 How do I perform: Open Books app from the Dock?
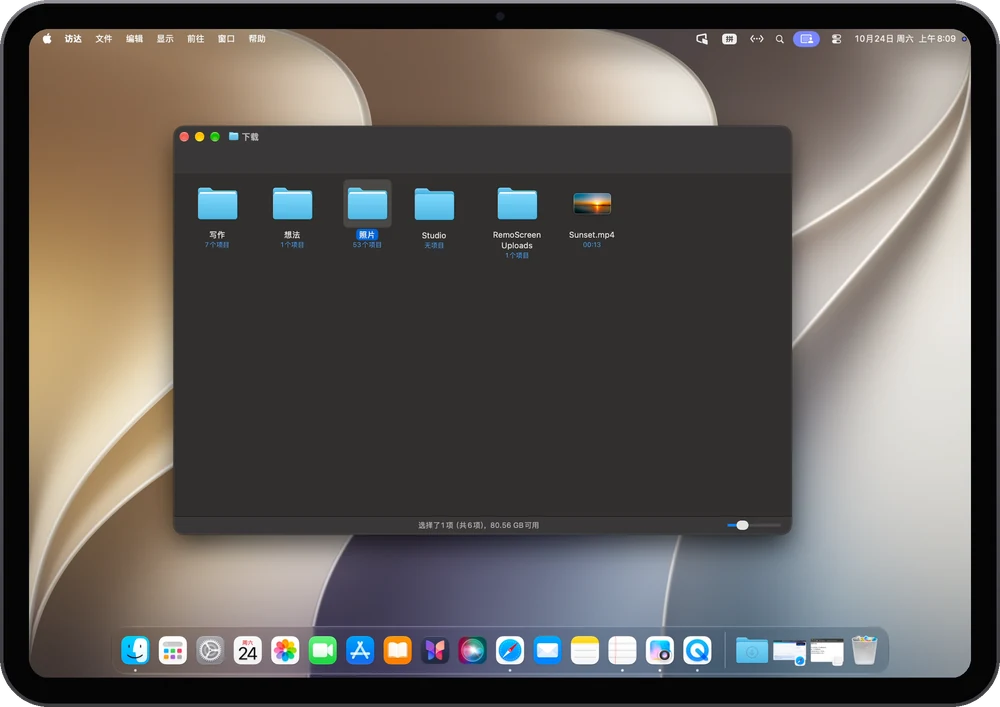[397, 650]
